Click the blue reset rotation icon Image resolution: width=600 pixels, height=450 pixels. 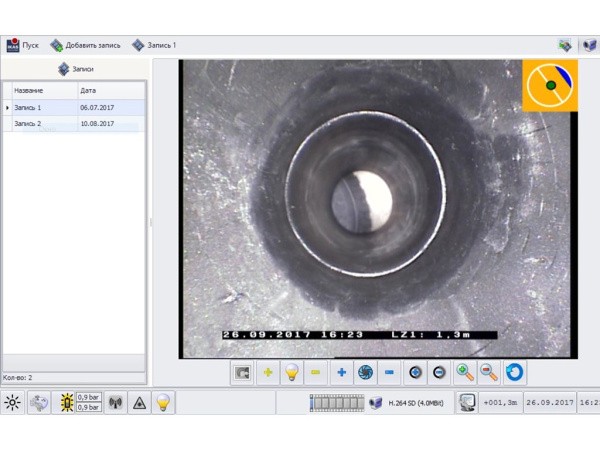(514, 373)
